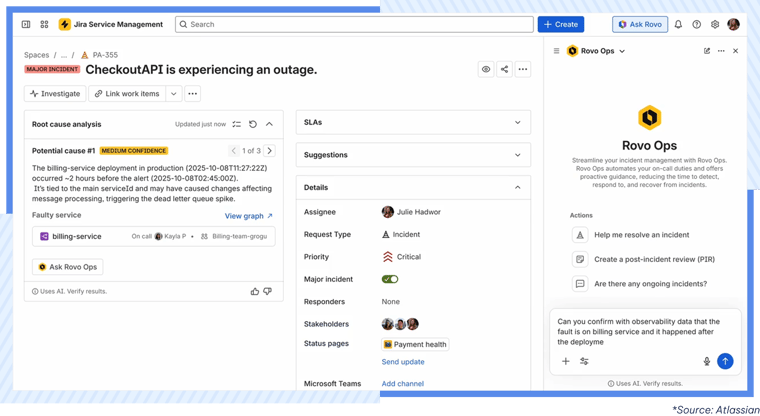Click the watch eye icon

[x=486, y=69]
